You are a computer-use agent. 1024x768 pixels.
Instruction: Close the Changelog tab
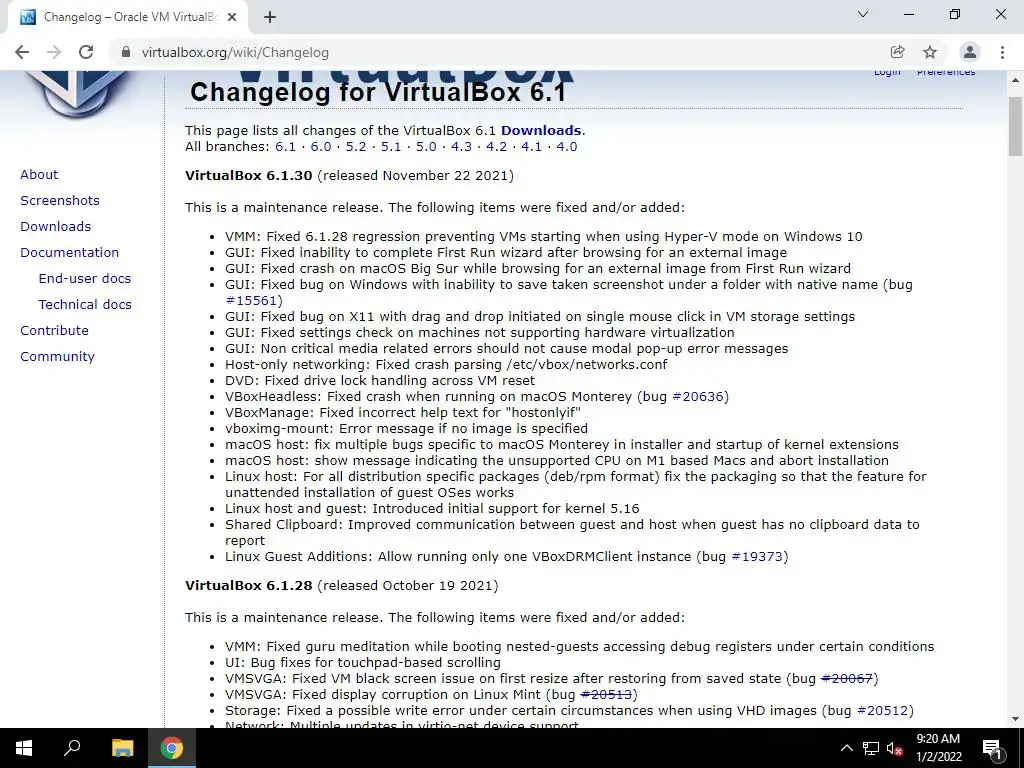(x=232, y=17)
